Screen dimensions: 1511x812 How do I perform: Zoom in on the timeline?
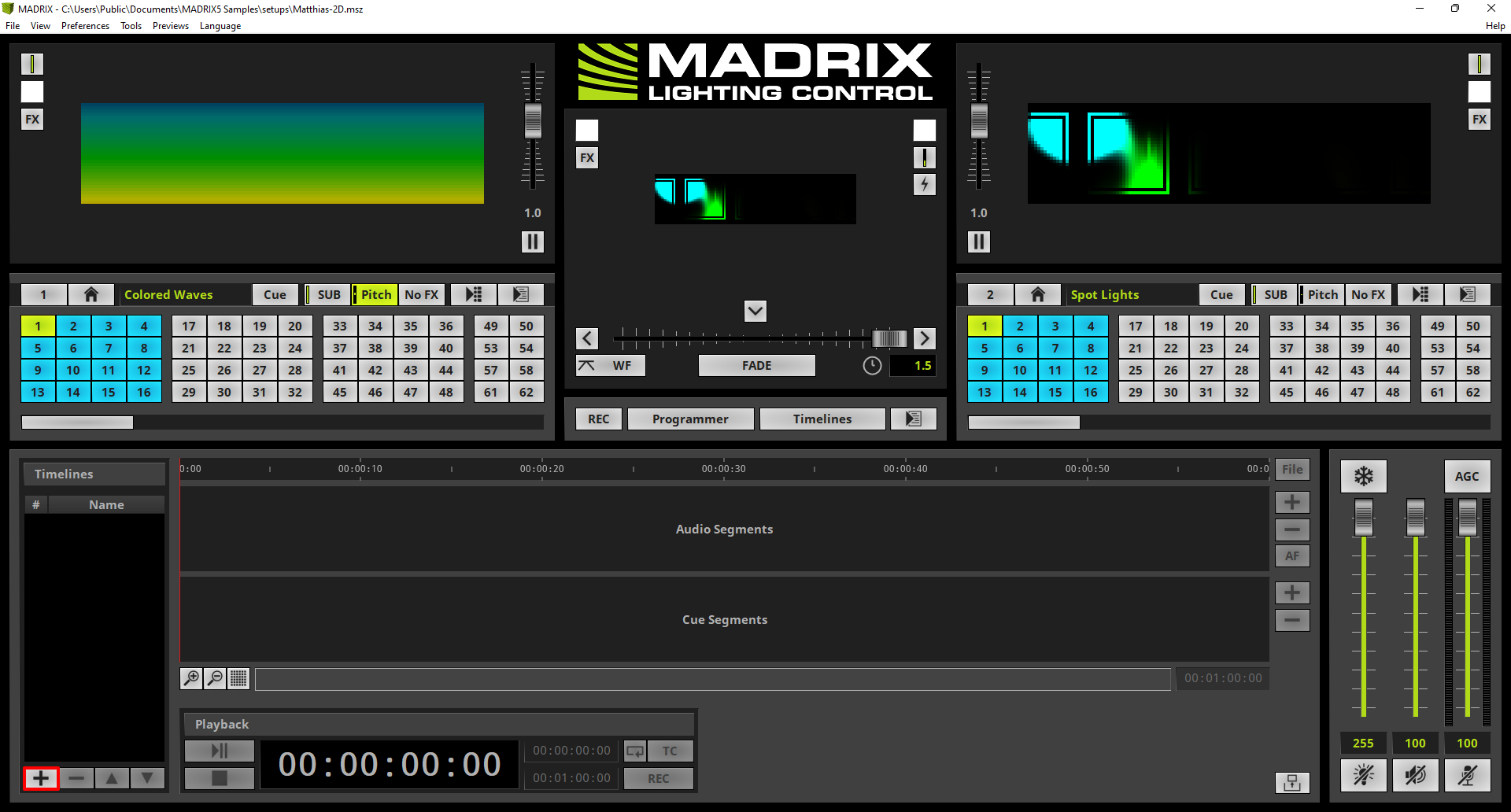191,677
